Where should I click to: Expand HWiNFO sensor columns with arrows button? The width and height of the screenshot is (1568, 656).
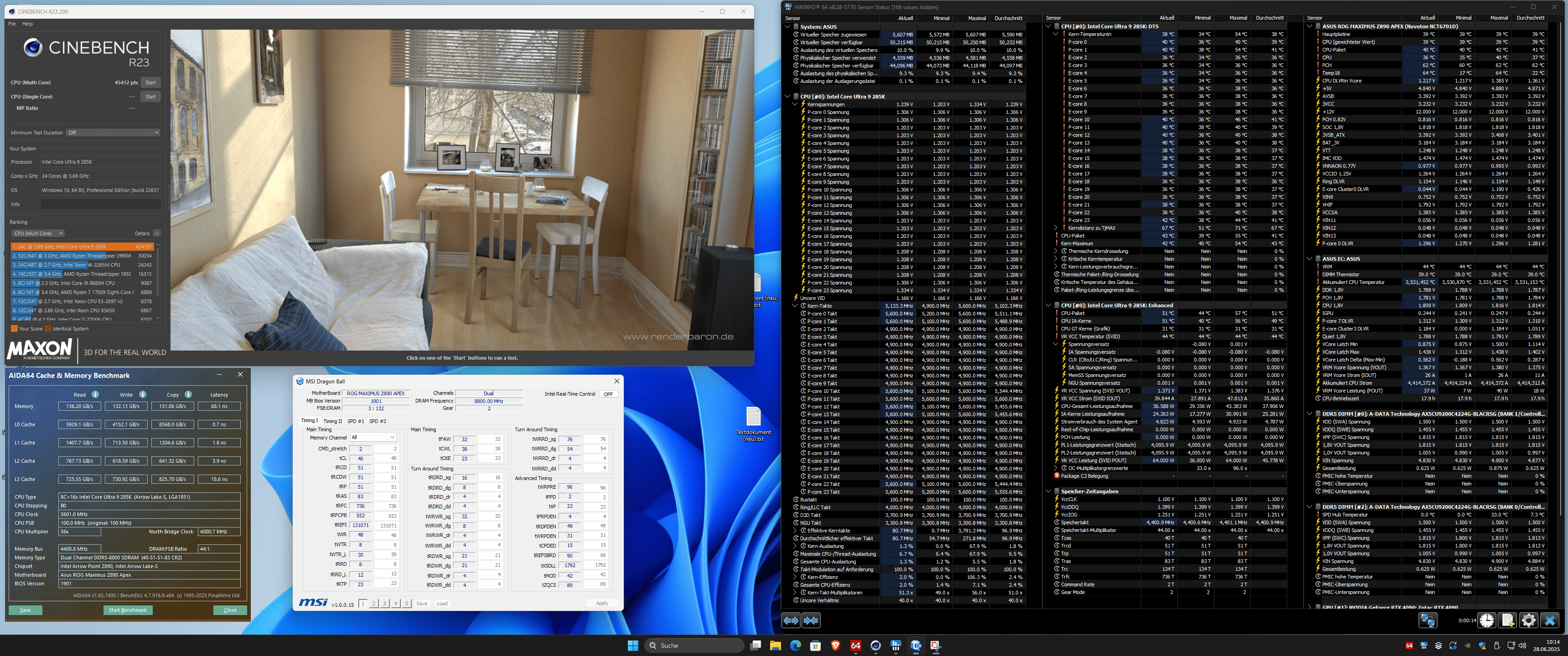(791, 620)
